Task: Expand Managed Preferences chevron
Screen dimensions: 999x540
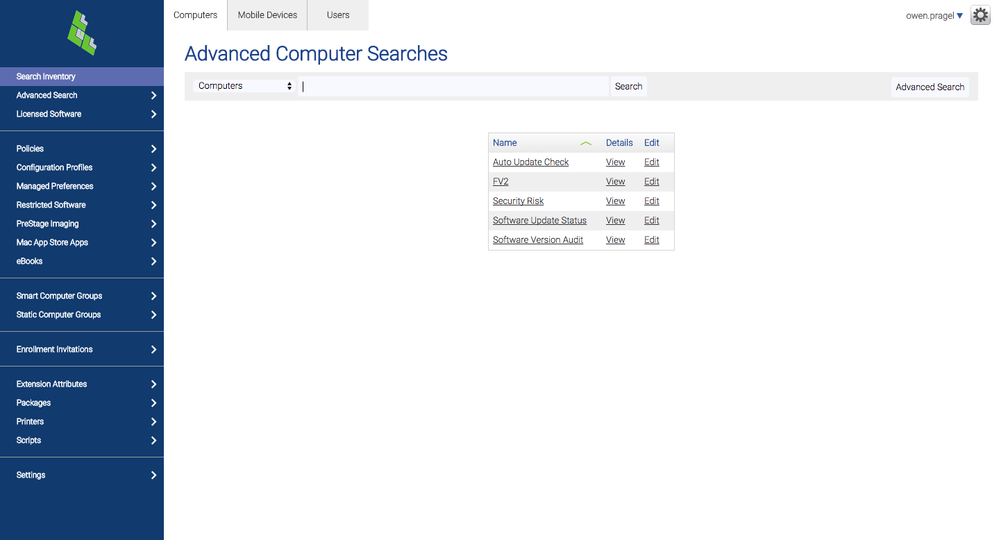Action: 154,187
